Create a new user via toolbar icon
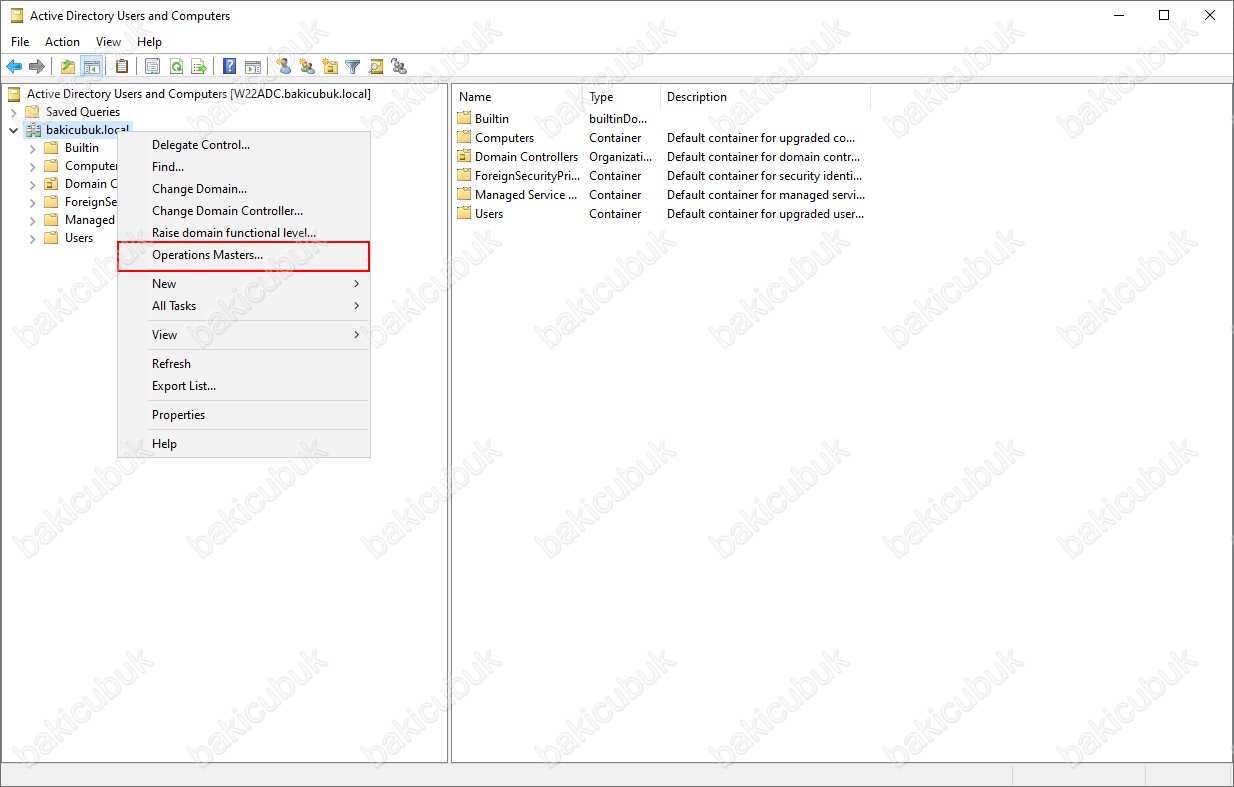Viewport: 1234px width, 787px height. (x=284, y=67)
